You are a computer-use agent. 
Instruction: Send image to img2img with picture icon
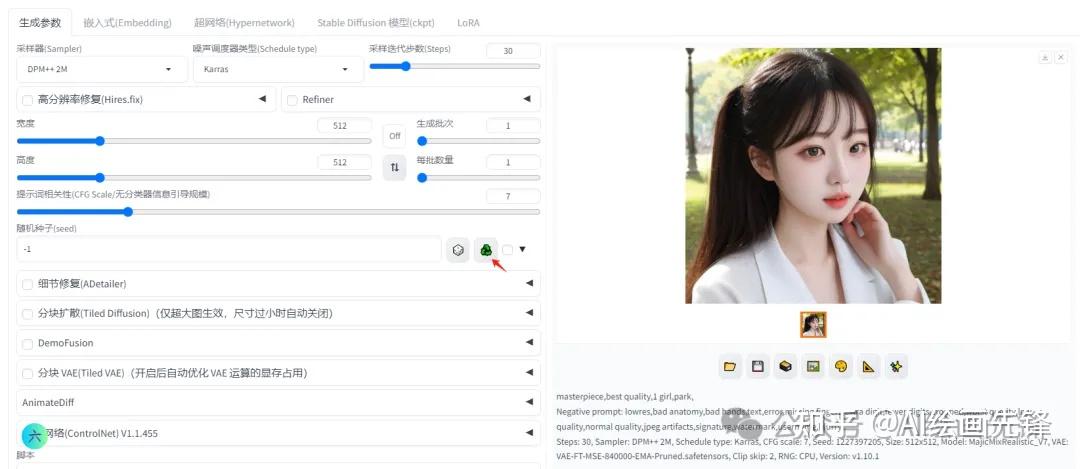[x=813, y=366]
